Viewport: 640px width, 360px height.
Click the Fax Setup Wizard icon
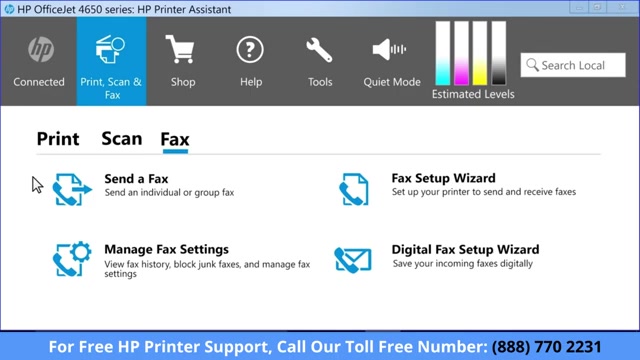354,189
